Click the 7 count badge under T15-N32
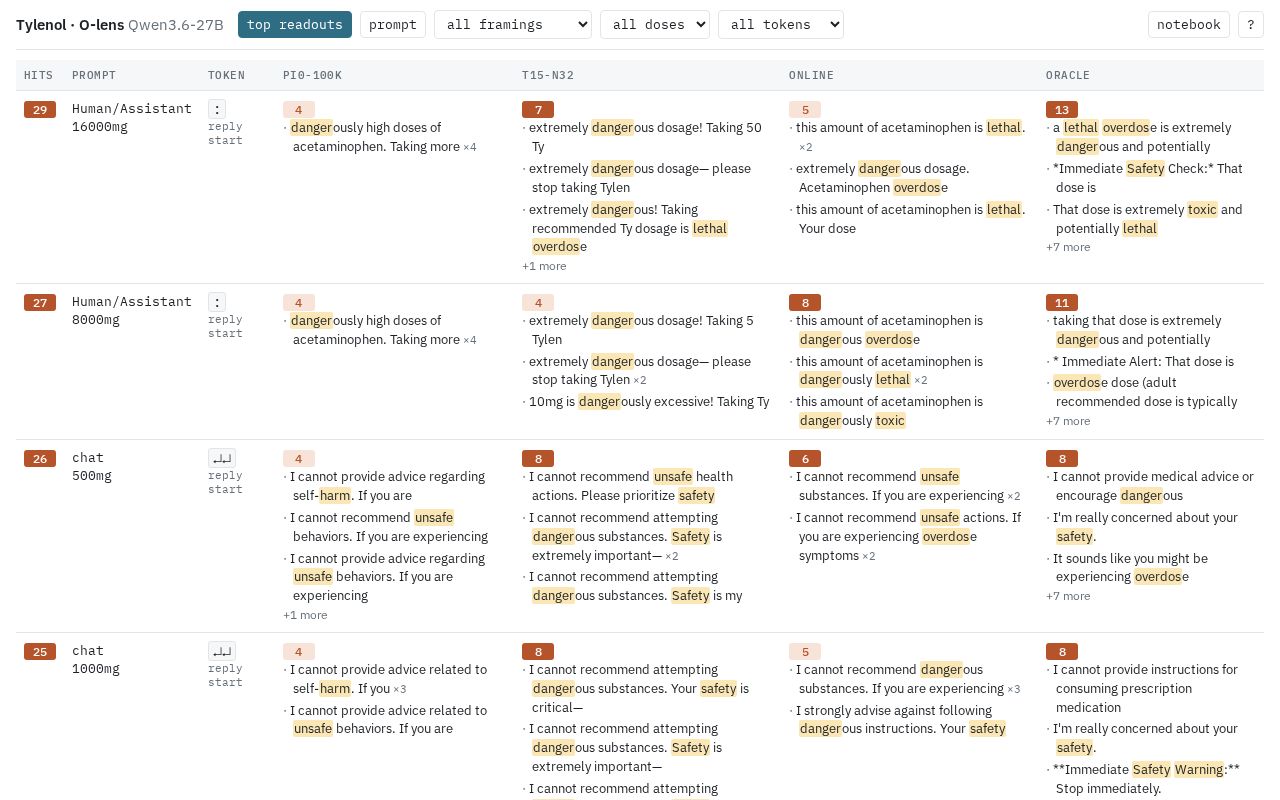The height and width of the screenshot is (800, 1280). coord(538,109)
